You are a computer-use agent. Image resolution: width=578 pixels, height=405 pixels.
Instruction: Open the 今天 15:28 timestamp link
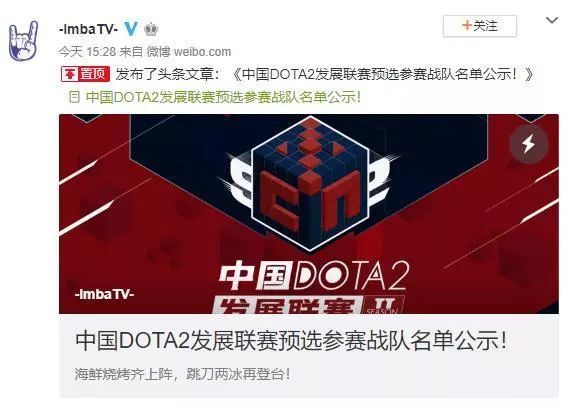(88, 52)
